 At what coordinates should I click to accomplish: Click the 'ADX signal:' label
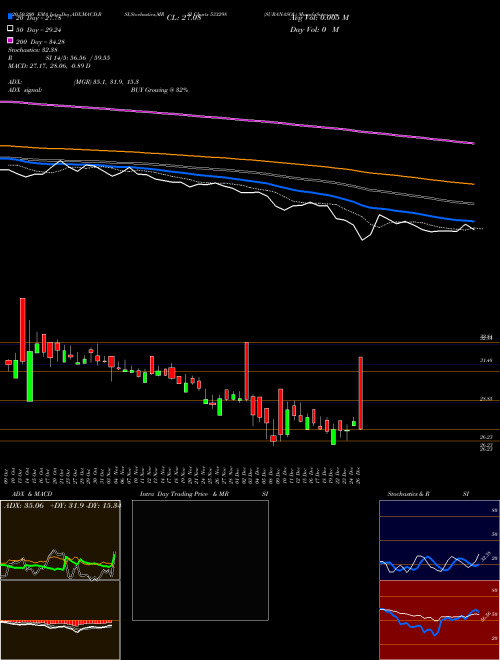[x=25, y=90]
